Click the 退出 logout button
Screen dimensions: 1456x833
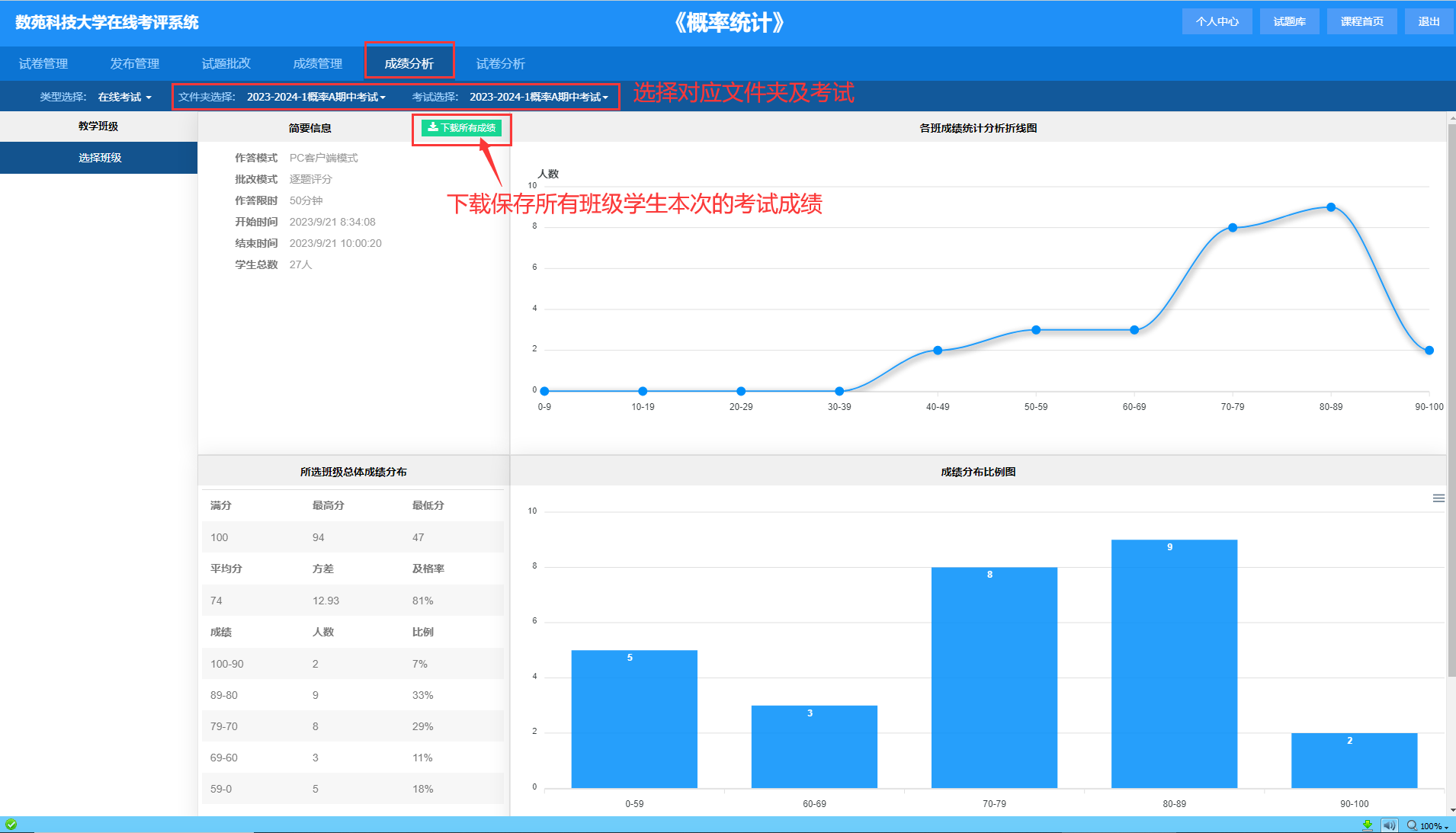[1429, 21]
